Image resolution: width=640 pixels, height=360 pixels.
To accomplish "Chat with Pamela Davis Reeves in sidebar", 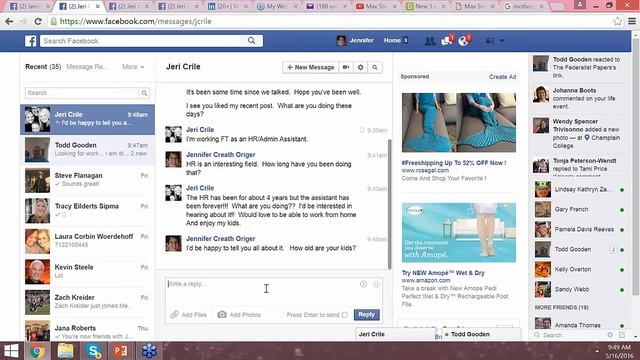I will 580,229.
